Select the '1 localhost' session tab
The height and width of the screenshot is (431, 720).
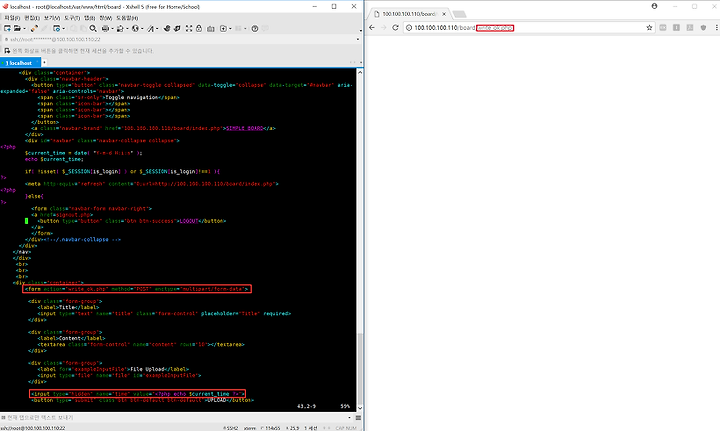[x=19, y=63]
